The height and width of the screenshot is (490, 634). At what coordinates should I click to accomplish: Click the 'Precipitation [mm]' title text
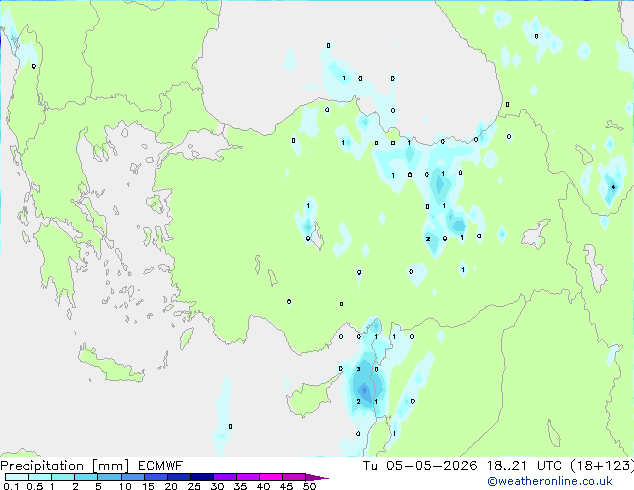point(65,466)
